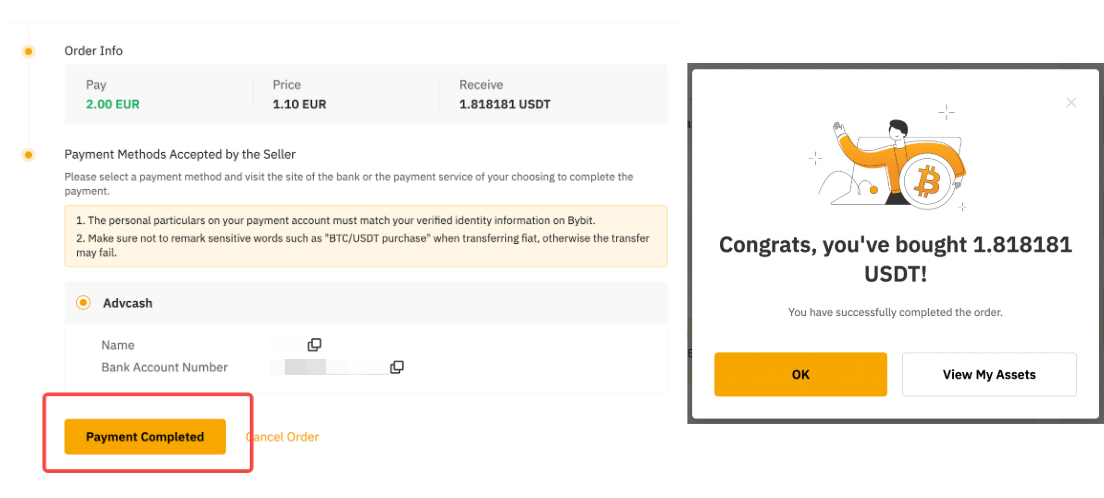1104x498 pixels.
Task: Click the Receive amount 1.818181 USDT
Action: 504,104
